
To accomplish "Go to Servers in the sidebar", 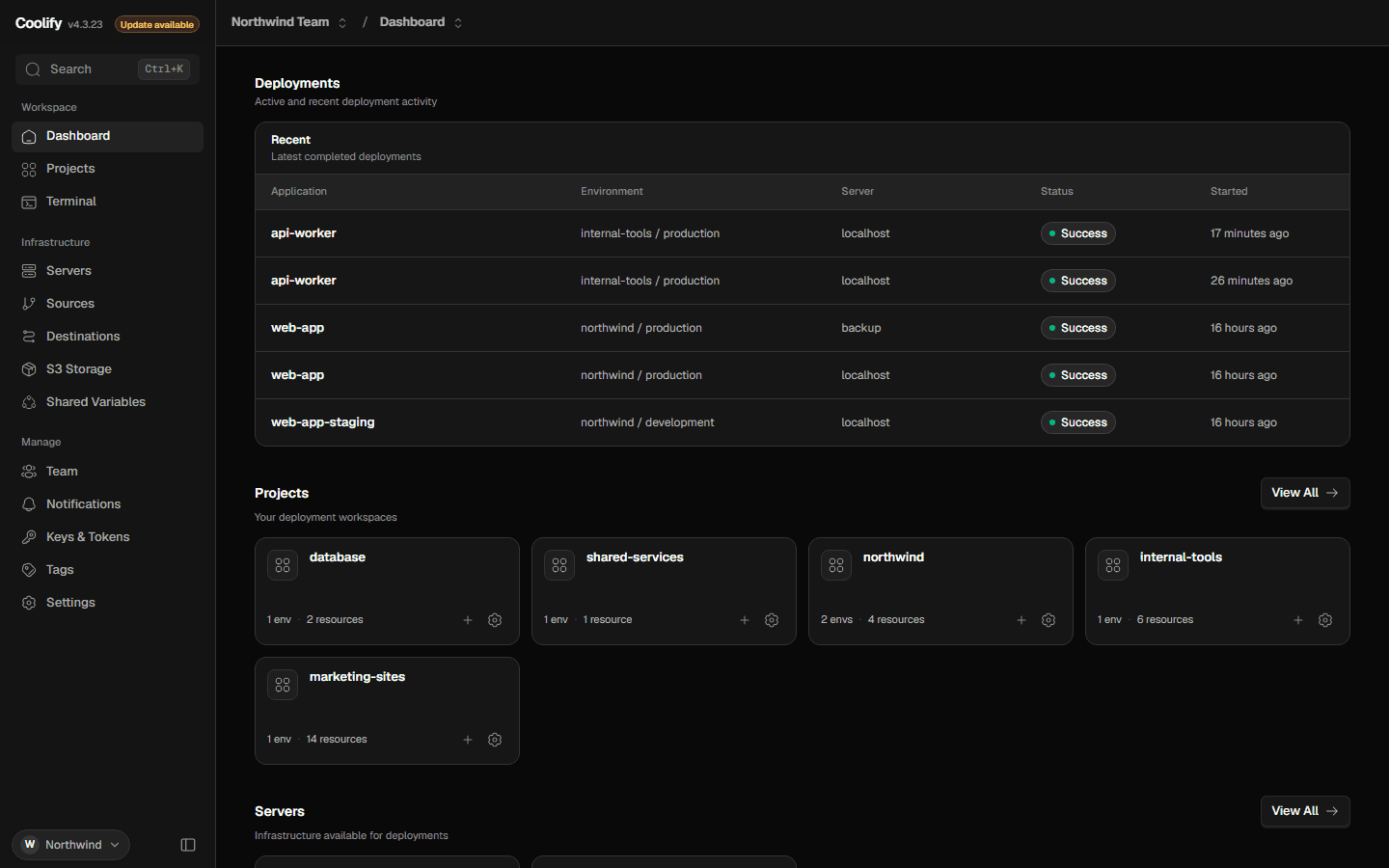I will click(x=107, y=271).
